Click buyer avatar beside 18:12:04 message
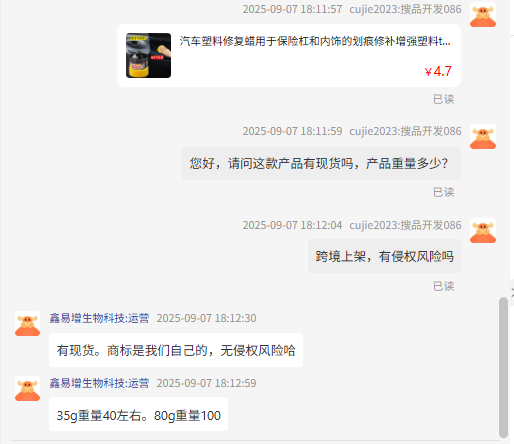Screen dimensions: 514x444 483,231
